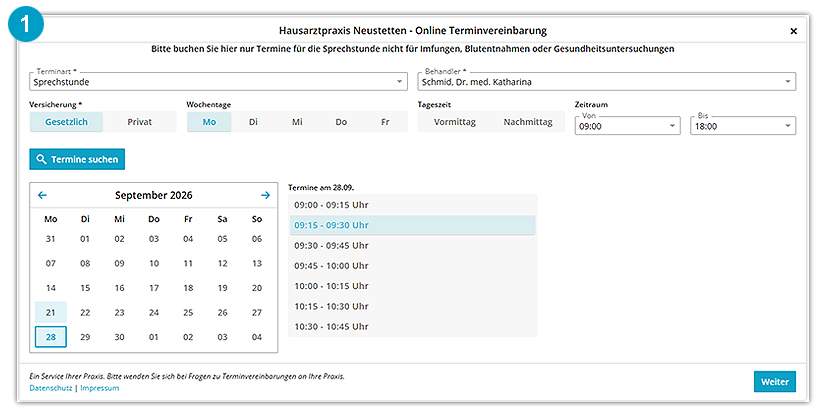This screenshot has width=823, height=414.
Task: Select the 10:15 - 10:30 Uhr slot
Action: click(413, 306)
